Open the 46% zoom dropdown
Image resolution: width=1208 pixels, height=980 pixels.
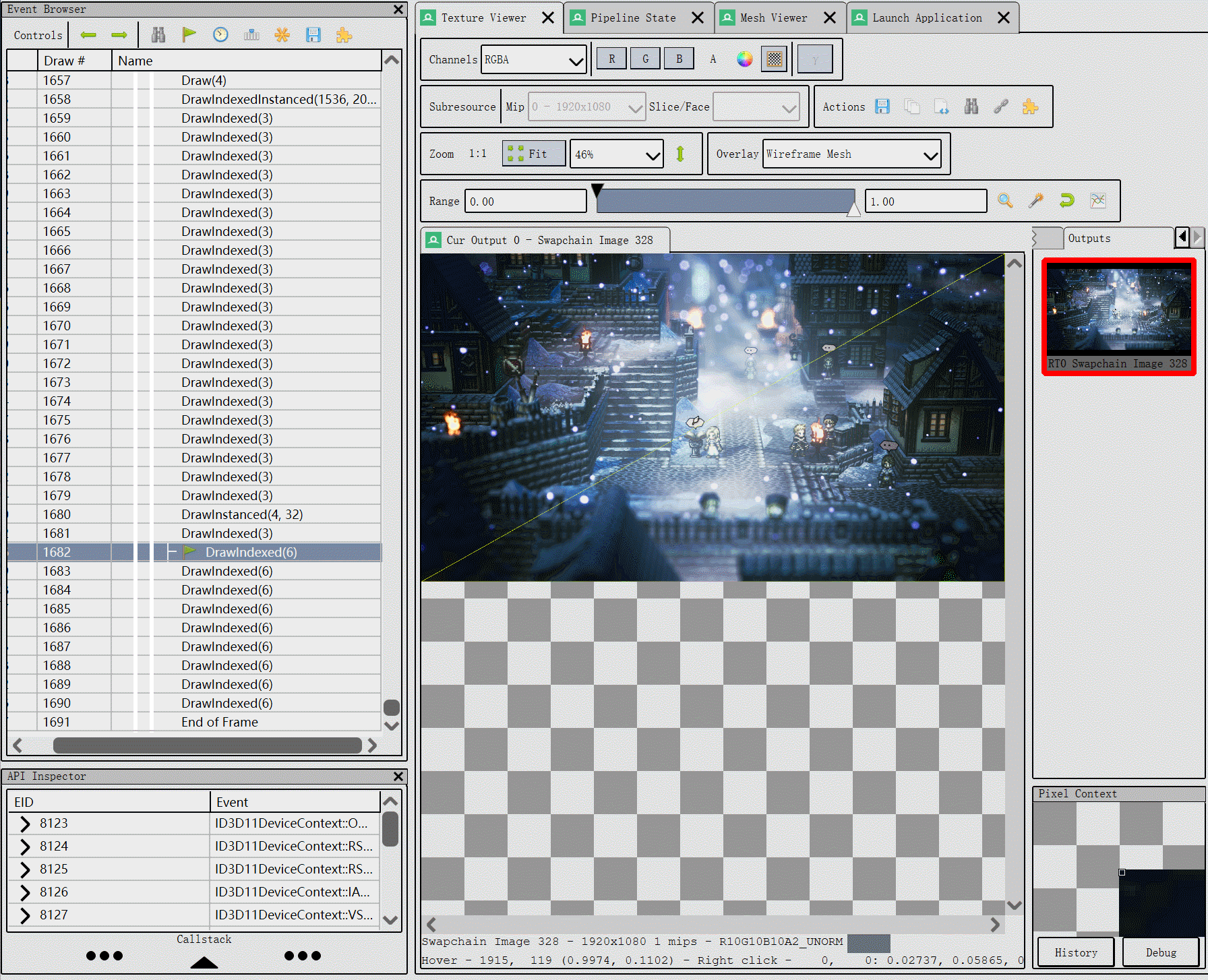pyautogui.click(x=617, y=154)
